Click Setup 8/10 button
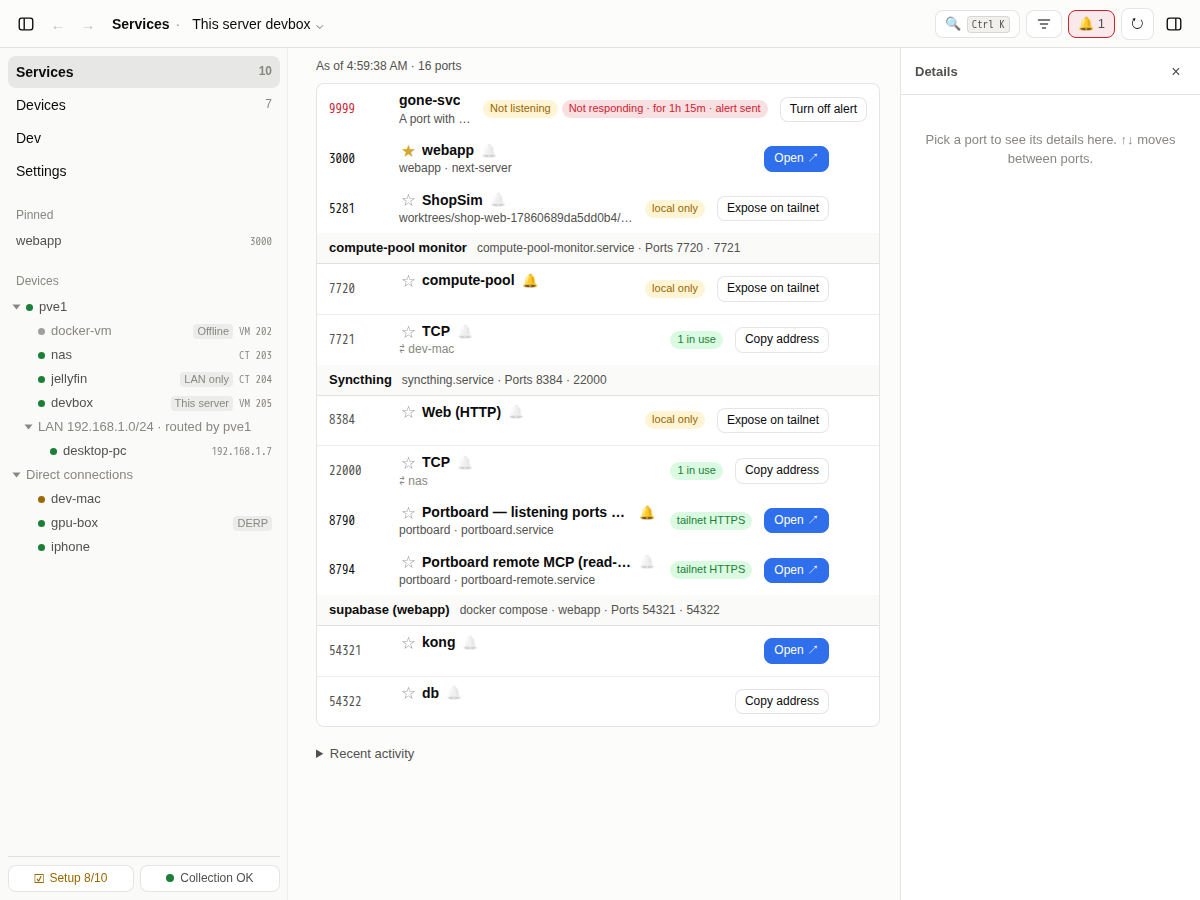The image size is (1200, 900). [x=71, y=878]
